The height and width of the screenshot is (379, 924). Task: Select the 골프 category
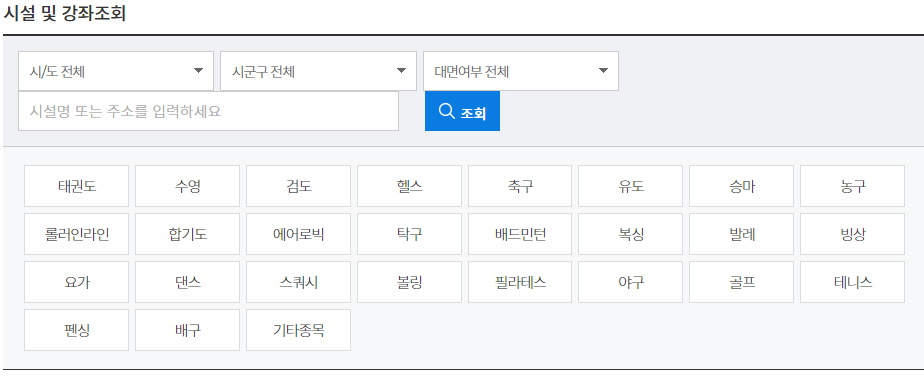coord(741,282)
